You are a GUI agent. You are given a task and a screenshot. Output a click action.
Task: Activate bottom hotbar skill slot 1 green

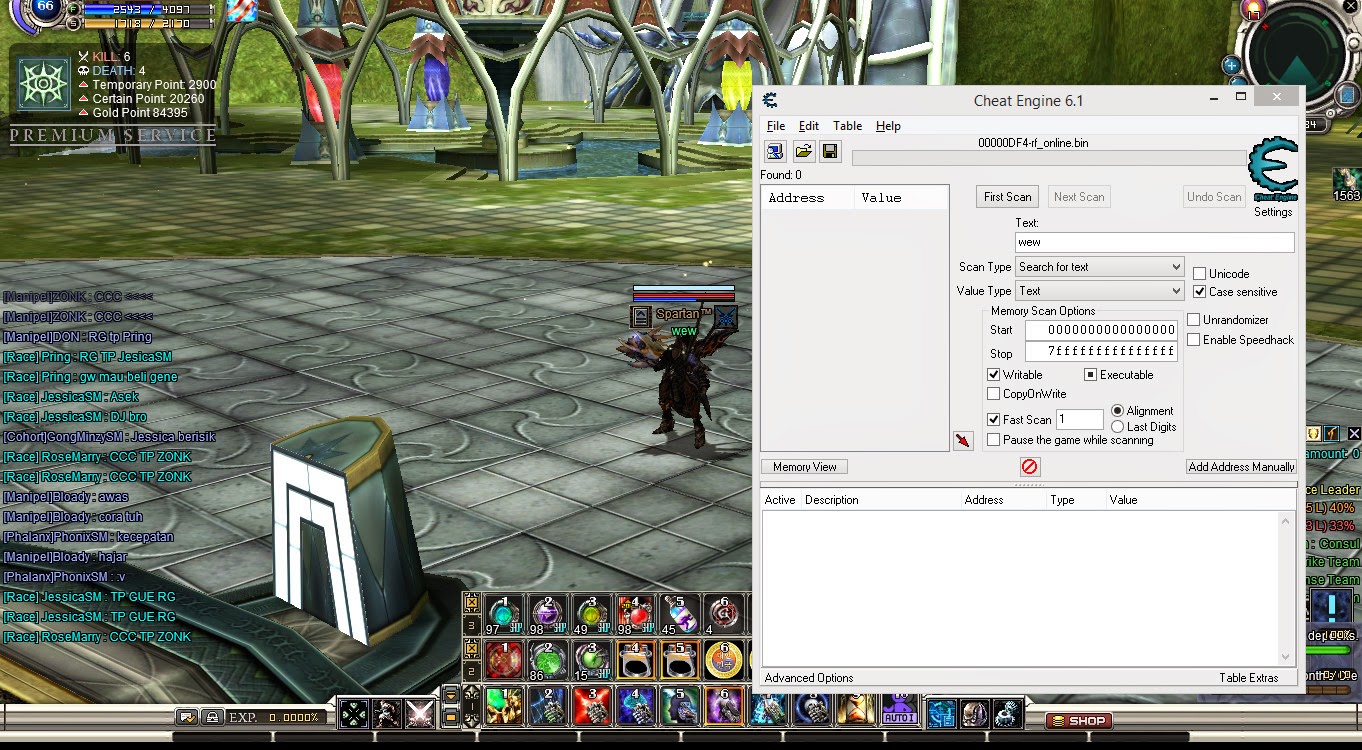[503, 706]
